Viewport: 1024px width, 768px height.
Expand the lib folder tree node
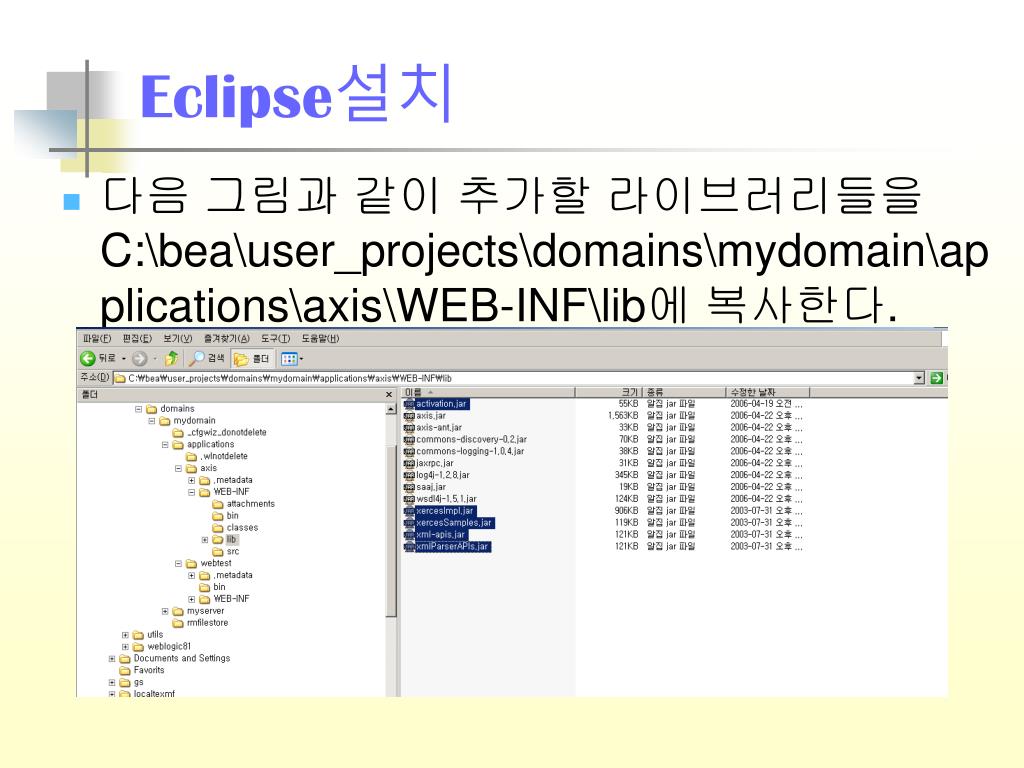pyautogui.click(x=205, y=540)
